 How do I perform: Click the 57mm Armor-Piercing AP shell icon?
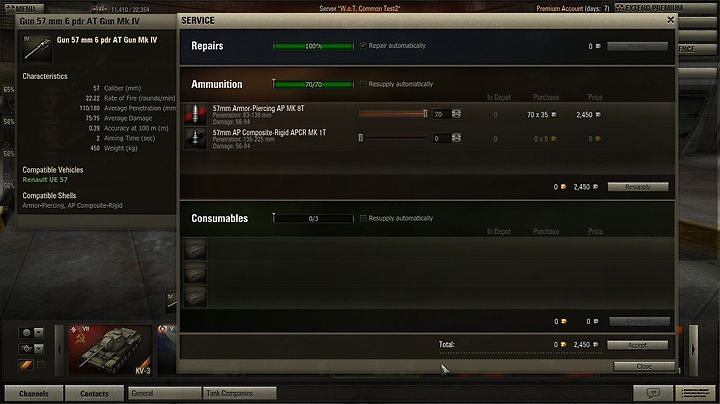[196, 114]
